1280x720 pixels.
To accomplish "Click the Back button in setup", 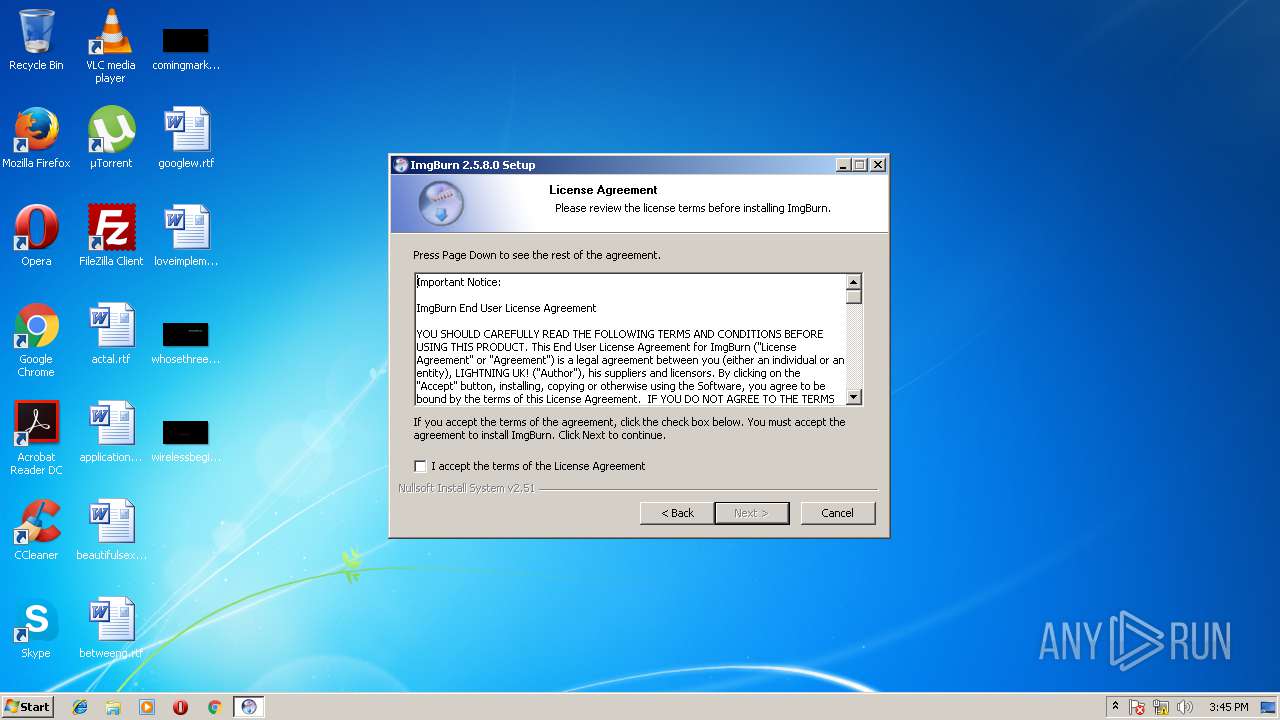I will tap(677, 513).
